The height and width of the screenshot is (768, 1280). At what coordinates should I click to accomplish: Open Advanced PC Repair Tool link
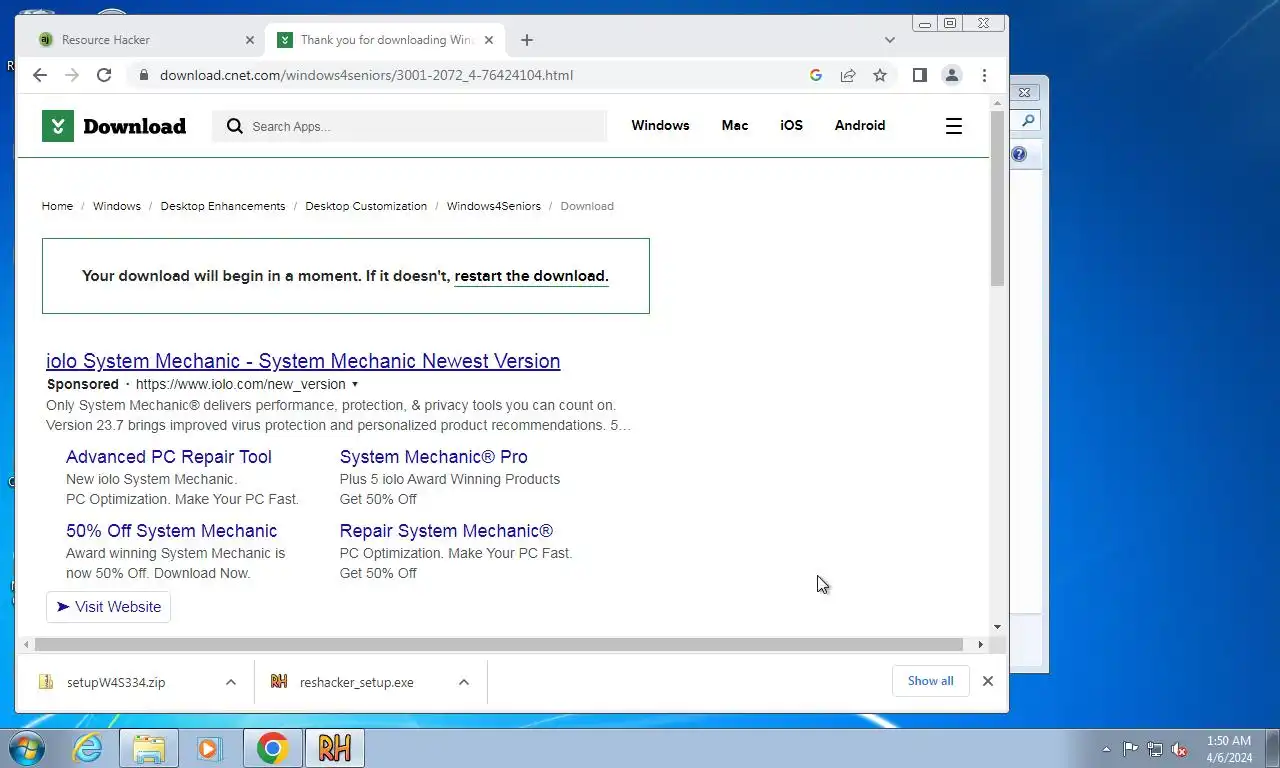point(169,457)
